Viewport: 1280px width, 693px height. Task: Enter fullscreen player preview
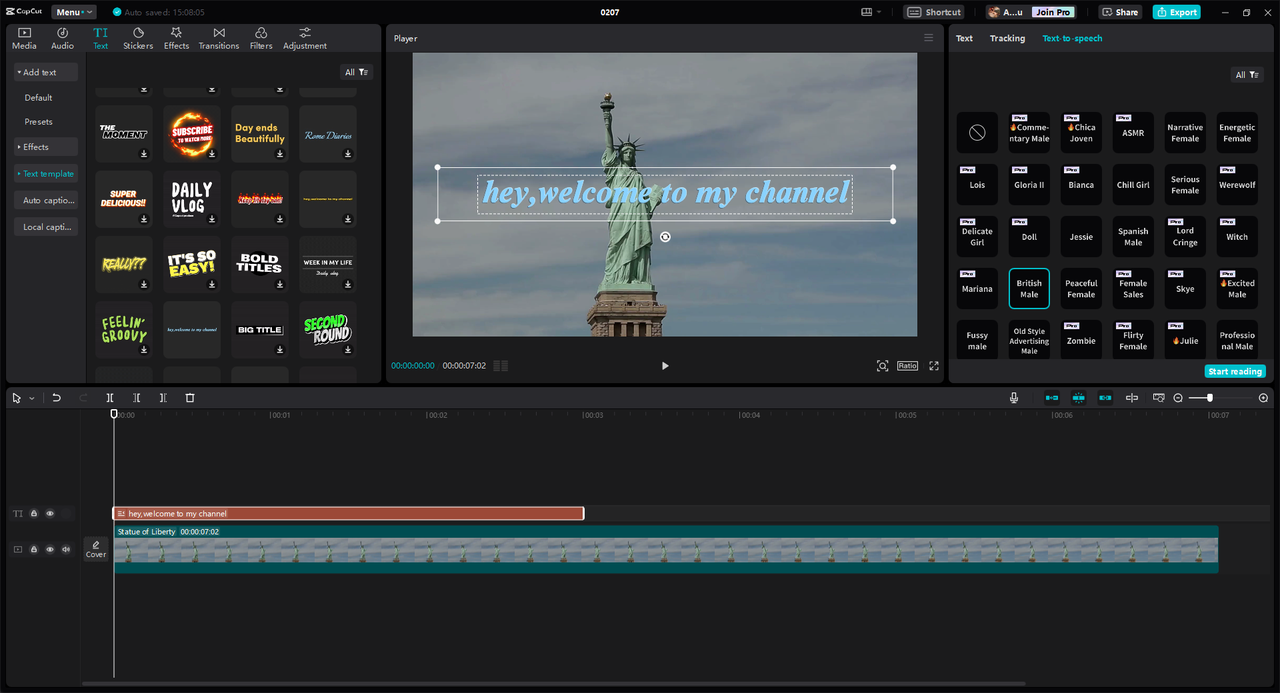[x=934, y=366]
